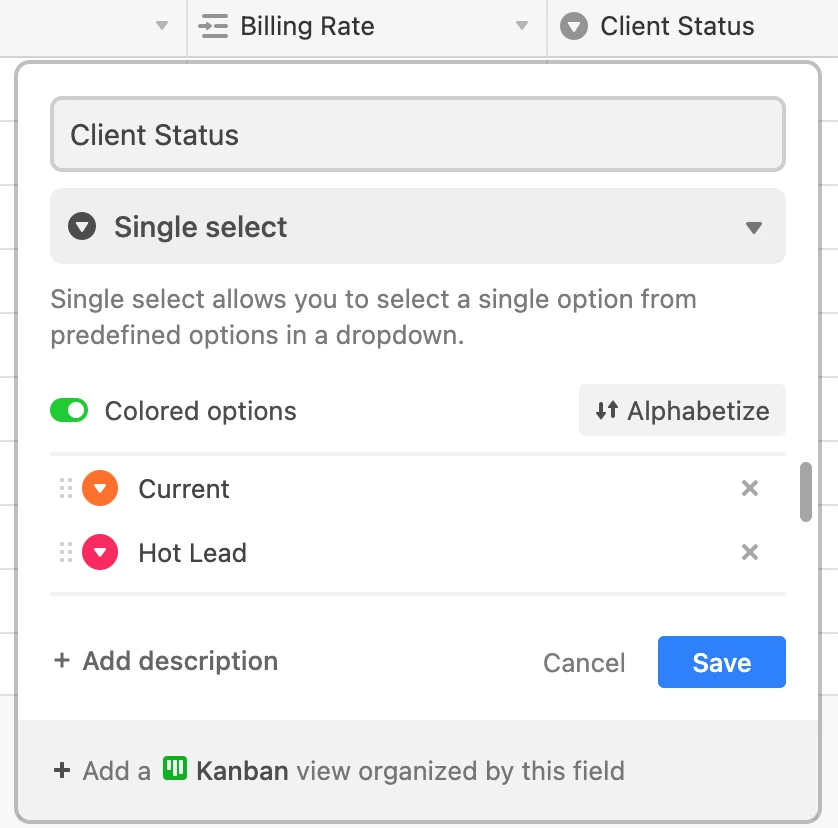Image resolution: width=838 pixels, height=828 pixels.
Task: Click the Client Status column header
Action: pyautogui.click(x=677, y=27)
